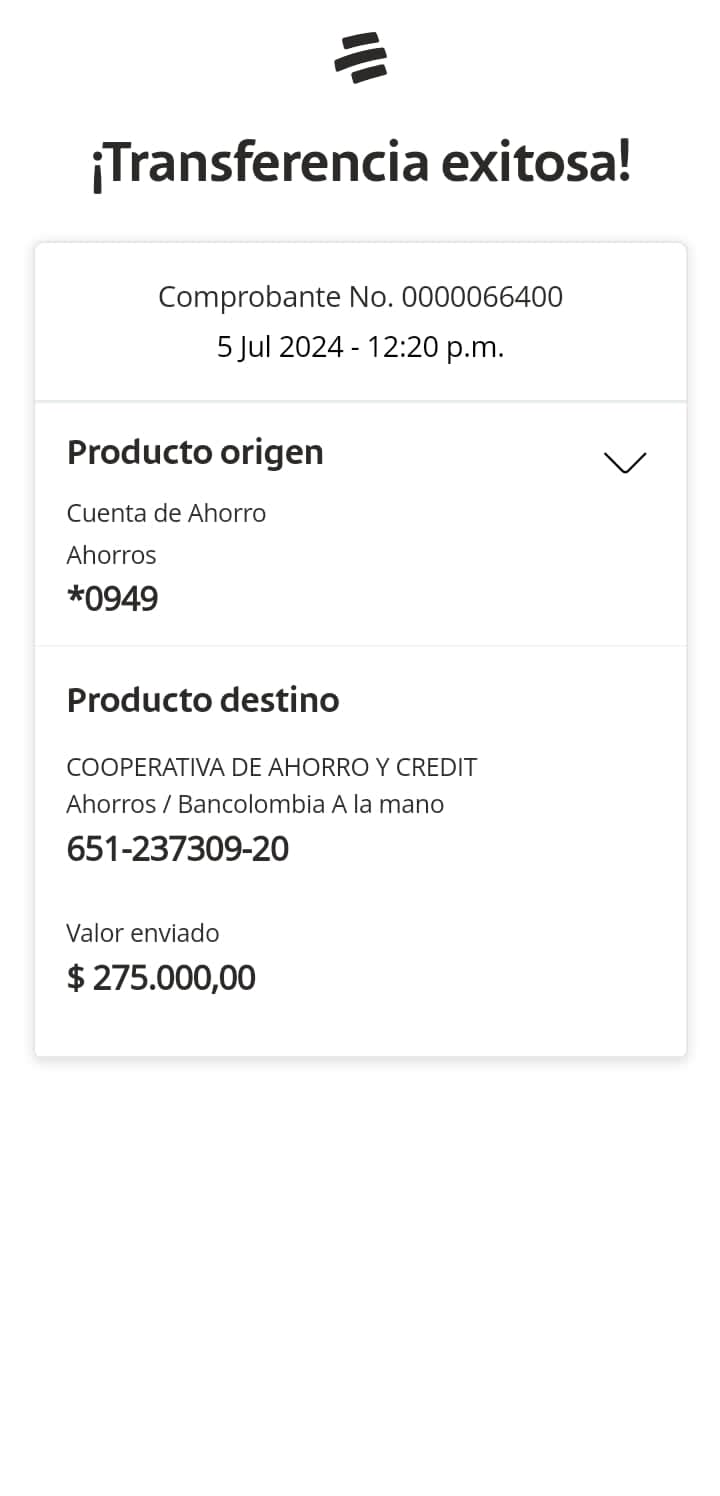Tap the date 5 Jul 2024
The height and width of the screenshot is (1496, 720).
[x=280, y=347]
